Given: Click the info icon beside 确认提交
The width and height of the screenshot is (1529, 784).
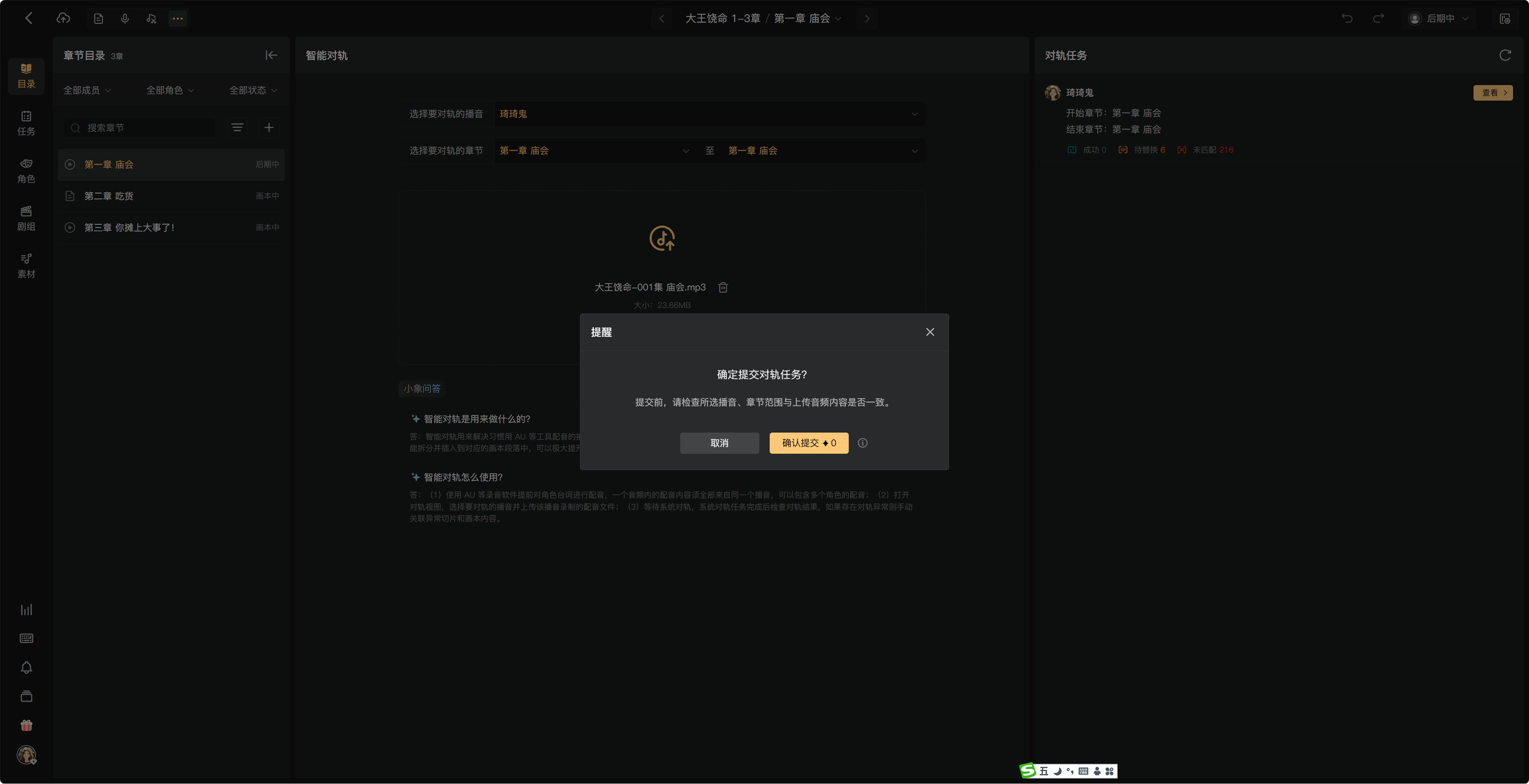Looking at the screenshot, I should point(862,443).
